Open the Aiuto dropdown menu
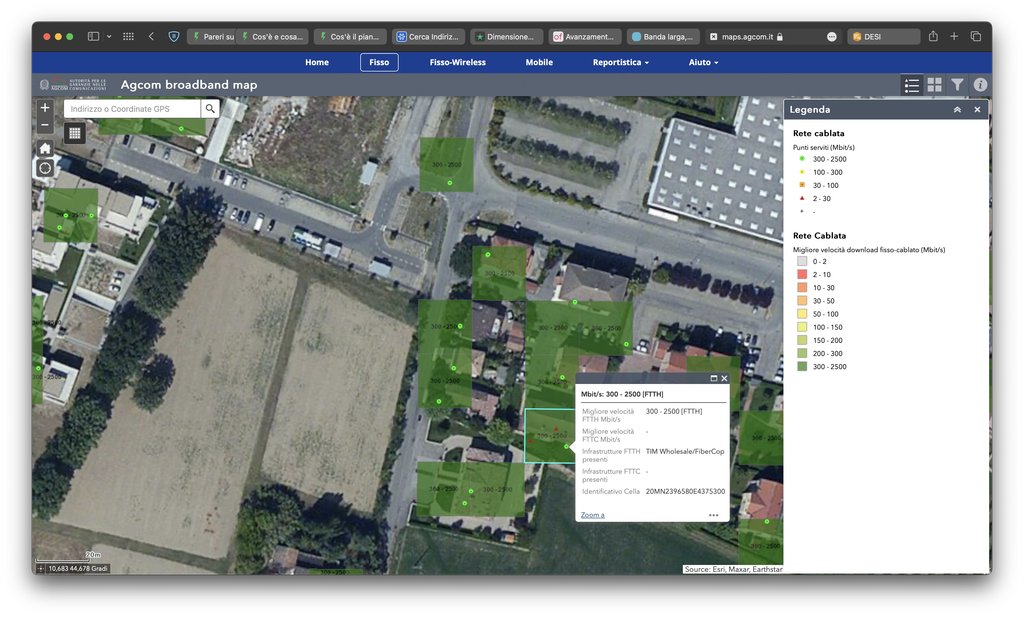The image size is (1024, 617). tap(703, 62)
